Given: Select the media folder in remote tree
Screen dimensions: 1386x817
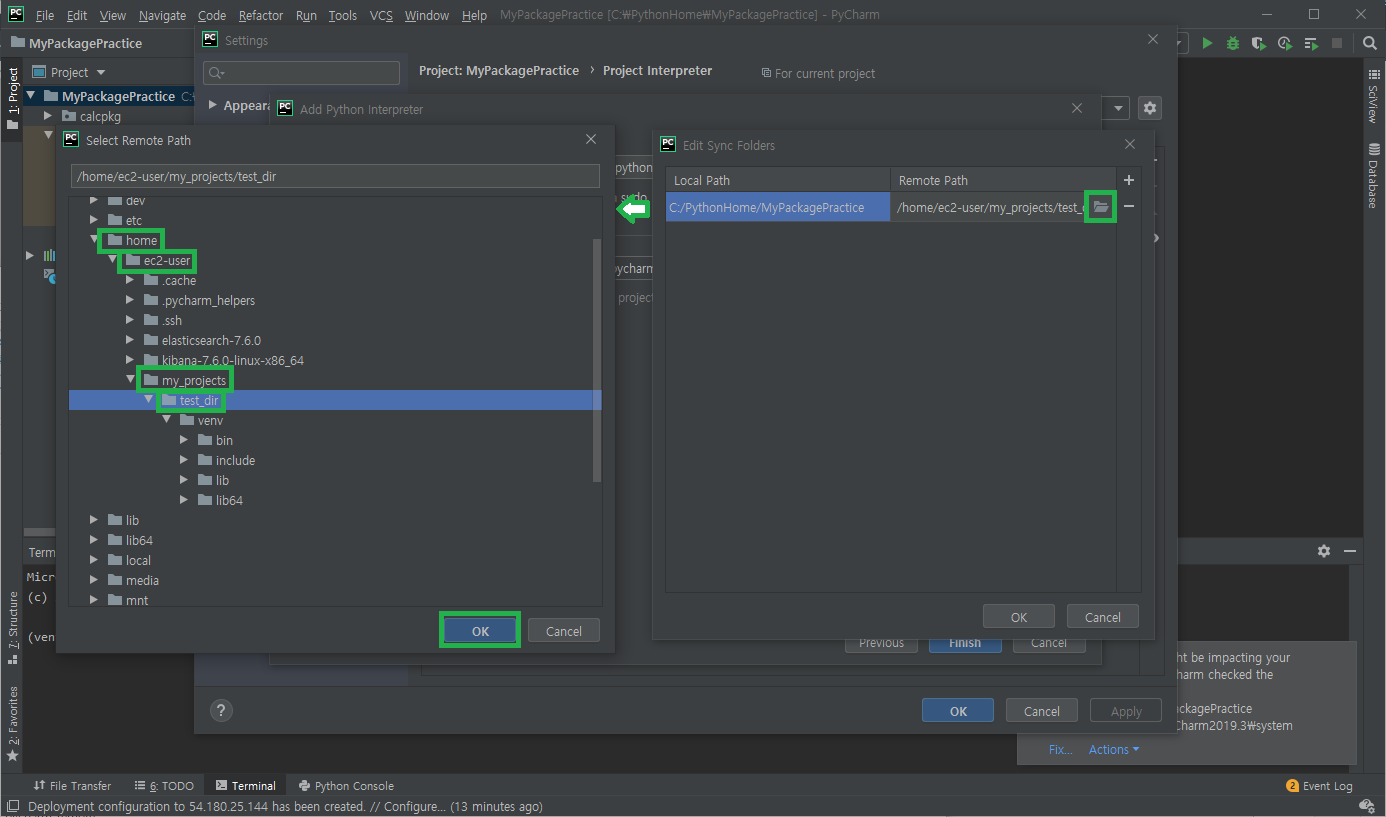Looking at the screenshot, I should pyautogui.click(x=142, y=580).
